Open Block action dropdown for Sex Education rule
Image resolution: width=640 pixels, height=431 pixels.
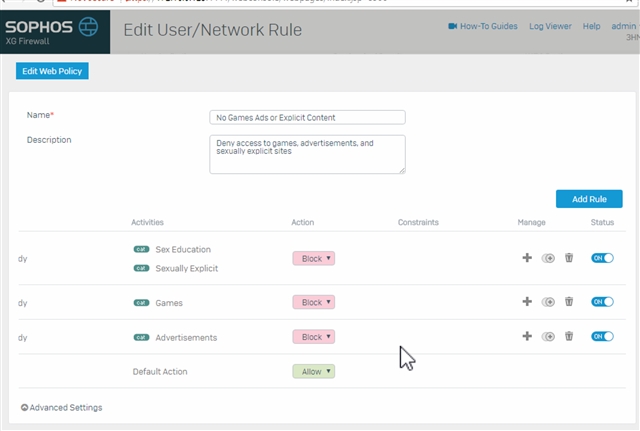pyautogui.click(x=313, y=258)
